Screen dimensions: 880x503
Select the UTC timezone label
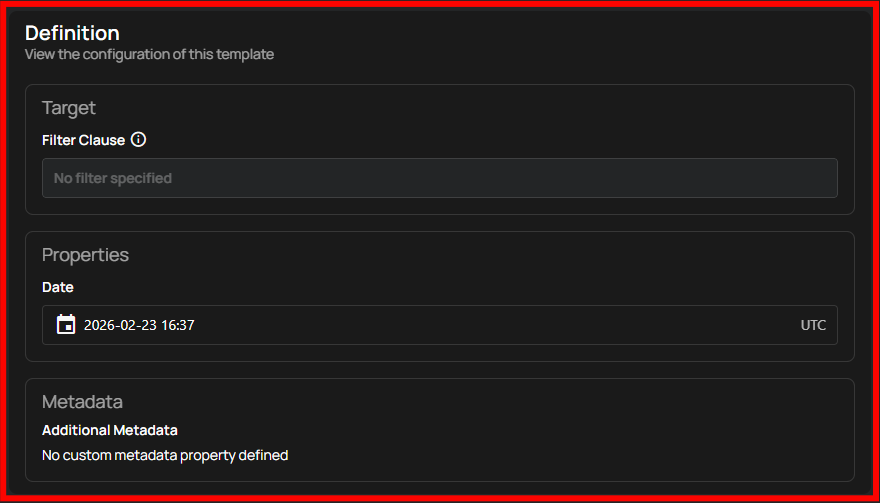click(x=813, y=325)
